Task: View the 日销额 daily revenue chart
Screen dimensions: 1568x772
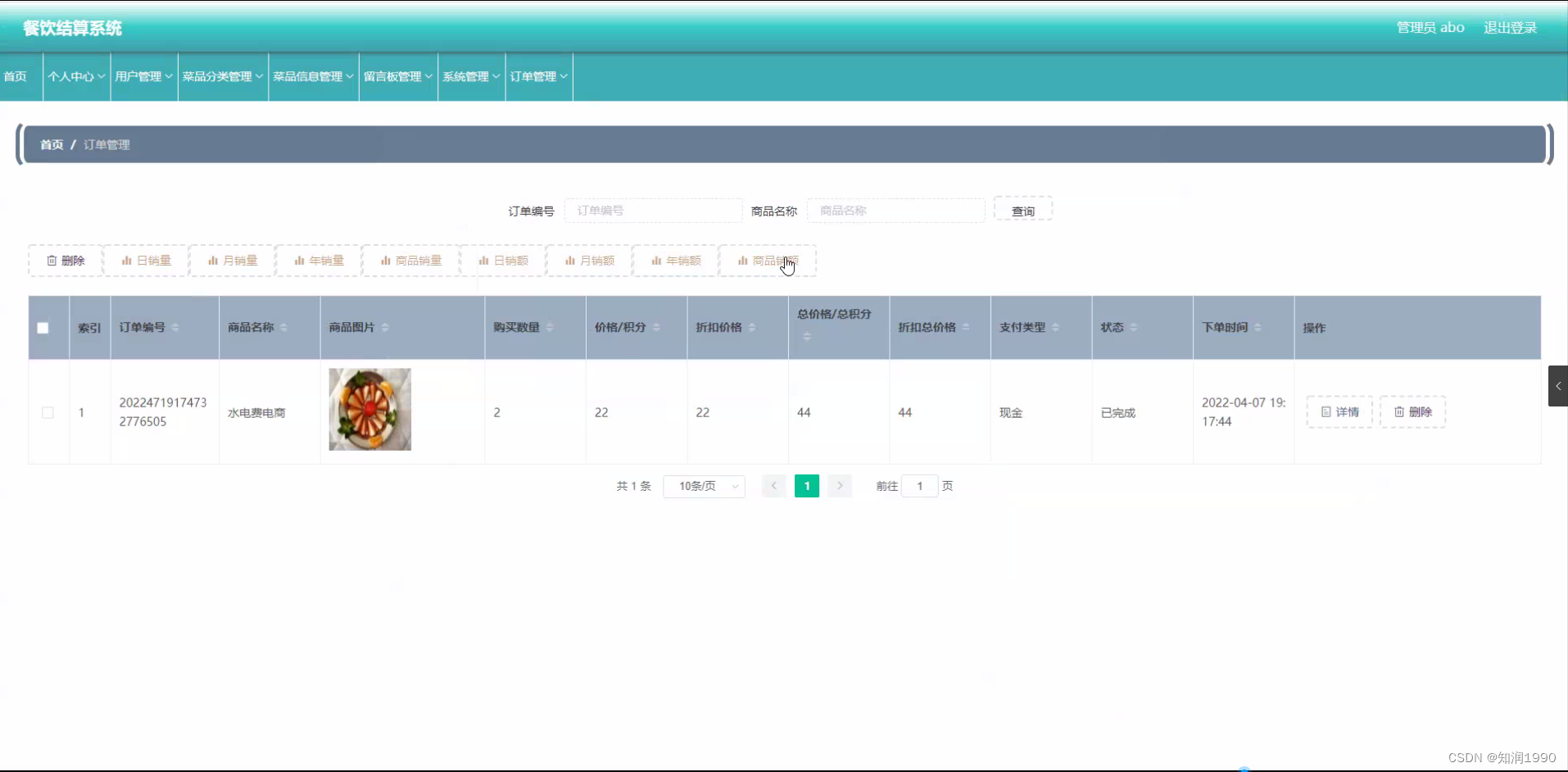Action: (x=503, y=260)
